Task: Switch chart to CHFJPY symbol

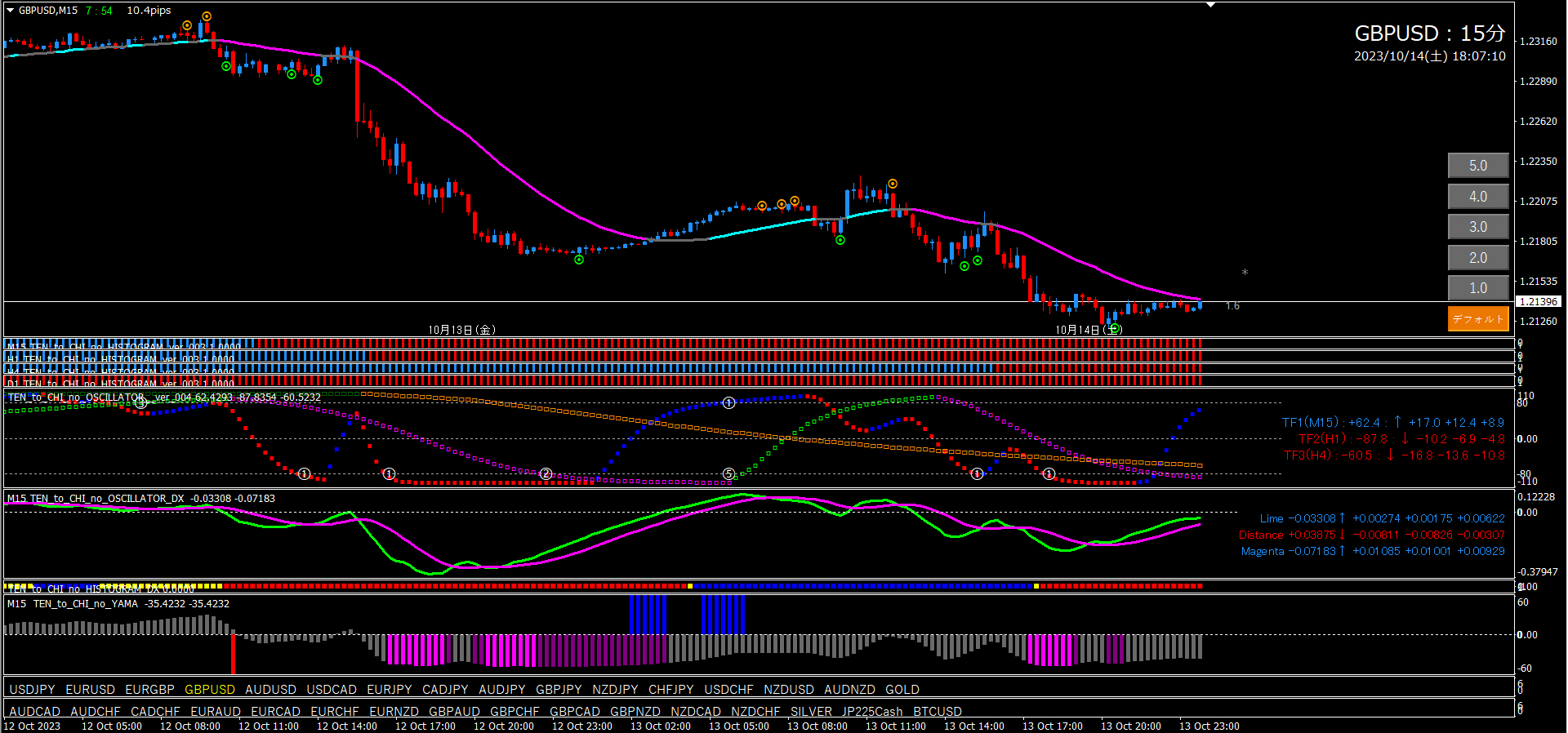Action: pyautogui.click(x=671, y=690)
